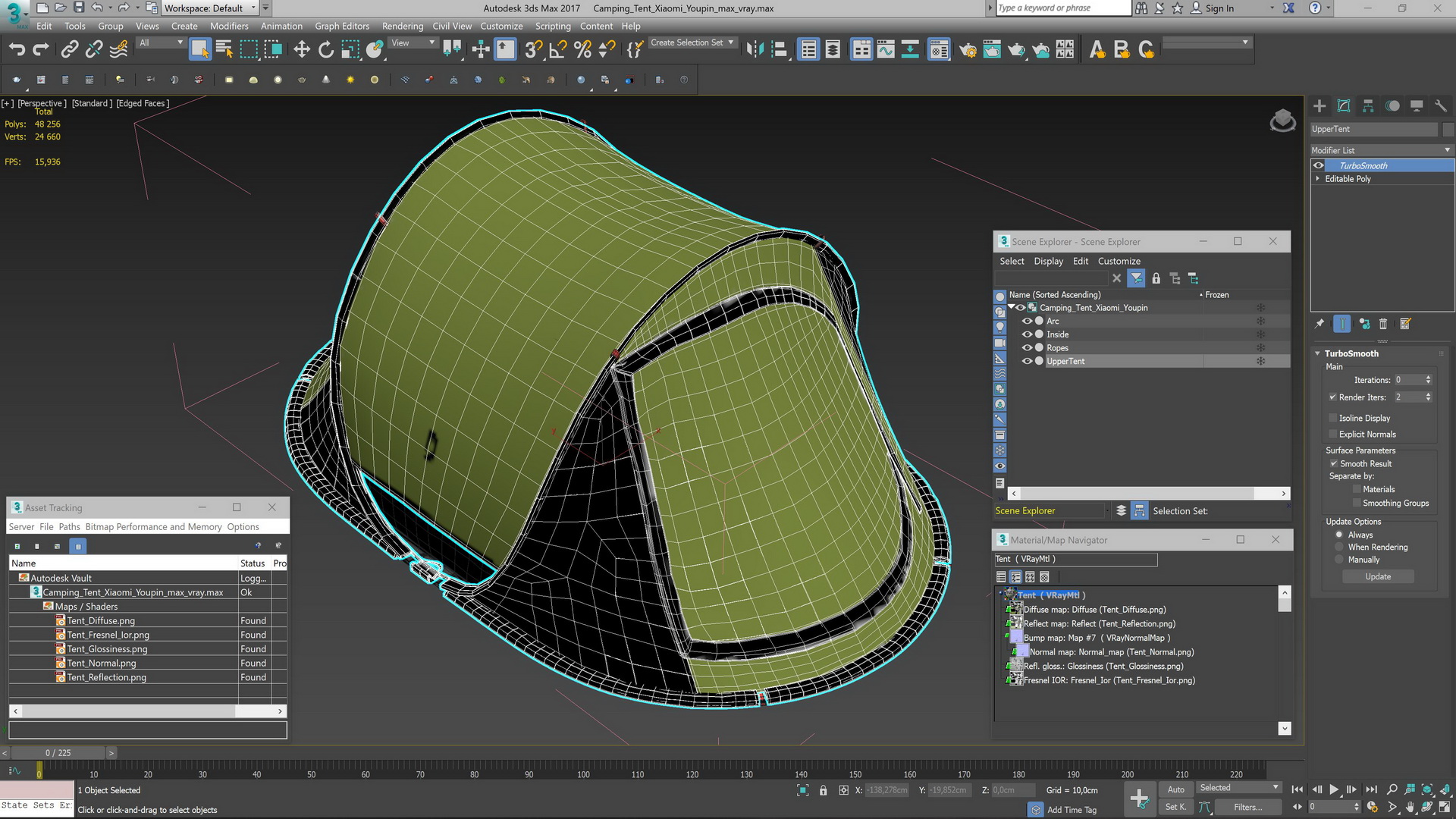Image resolution: width=1456 pixels, height=819 pixels.
Task: Expand the Editable Poly modifier entry
Action: pos(1317,179)
